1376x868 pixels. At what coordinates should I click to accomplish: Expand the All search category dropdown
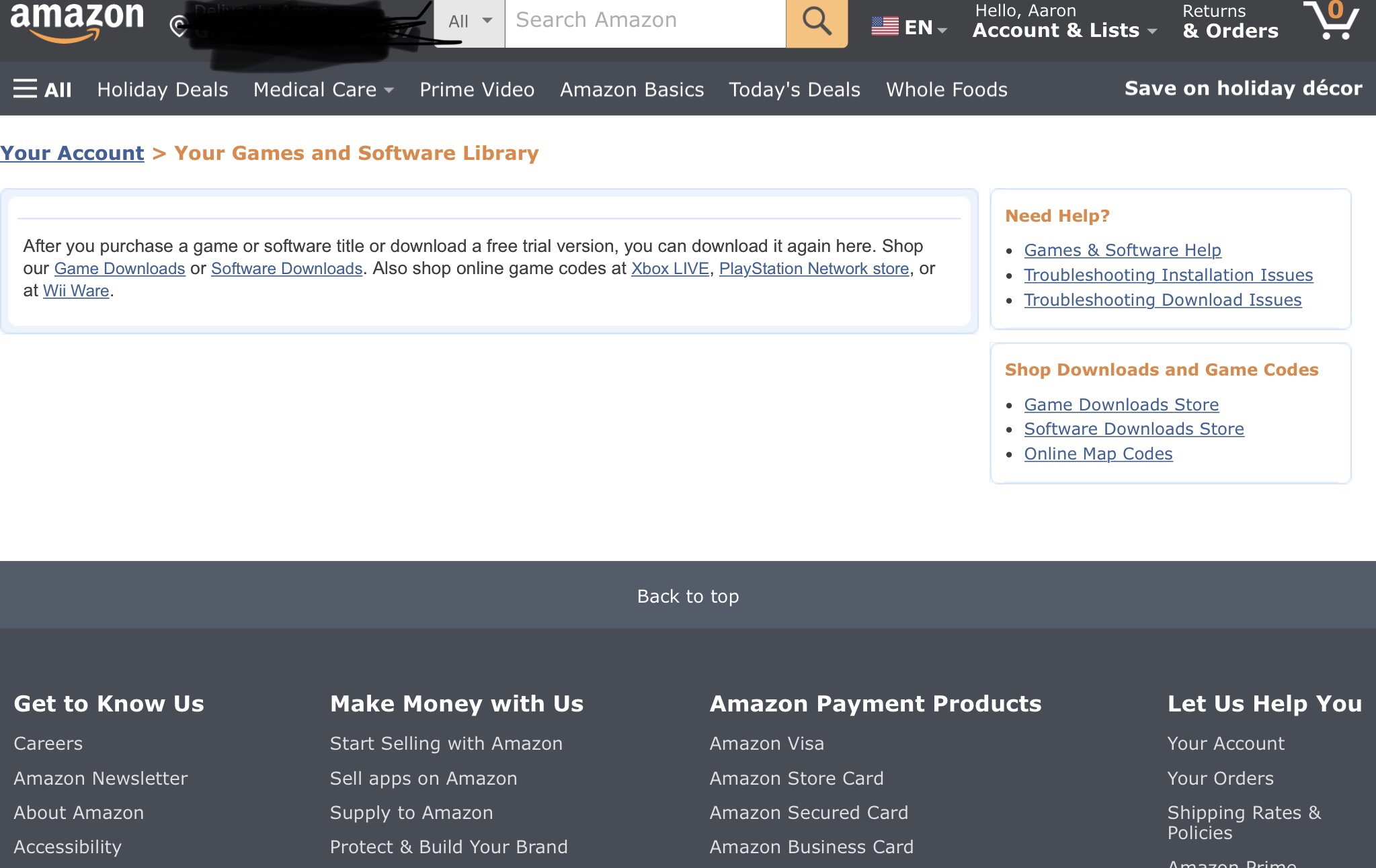coord(469,21)
